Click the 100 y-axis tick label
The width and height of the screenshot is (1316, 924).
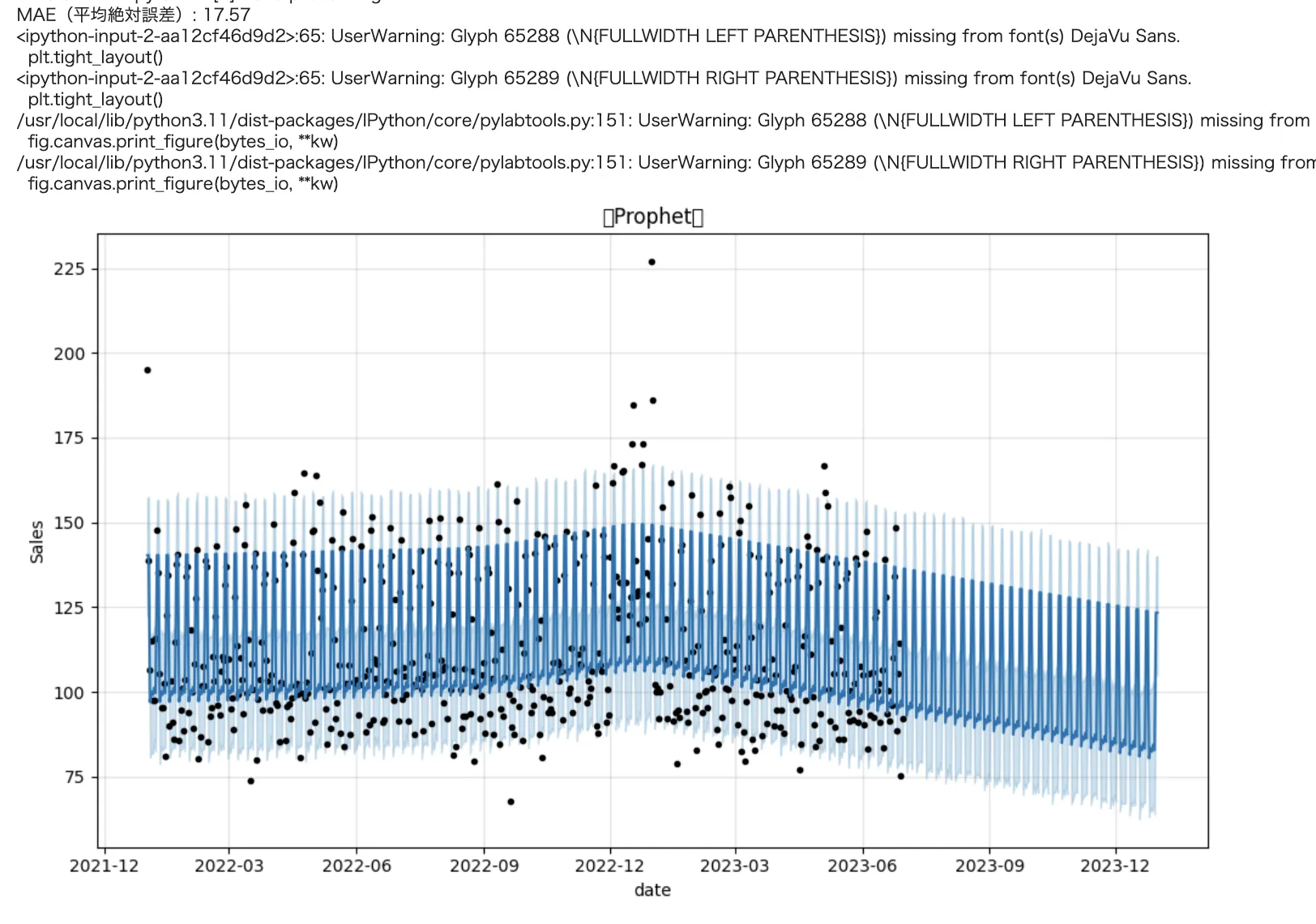click(x=69, y=693)
